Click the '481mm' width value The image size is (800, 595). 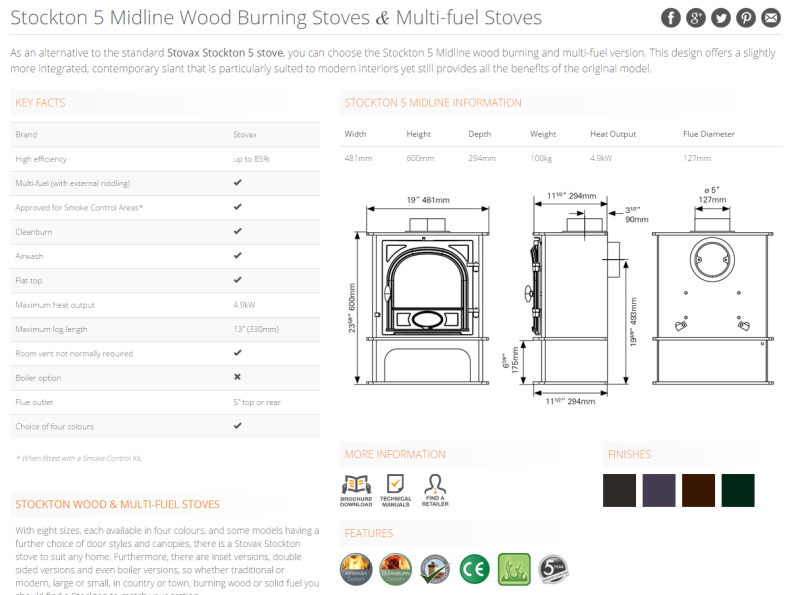pyautogui.click(x=358, y=158)
